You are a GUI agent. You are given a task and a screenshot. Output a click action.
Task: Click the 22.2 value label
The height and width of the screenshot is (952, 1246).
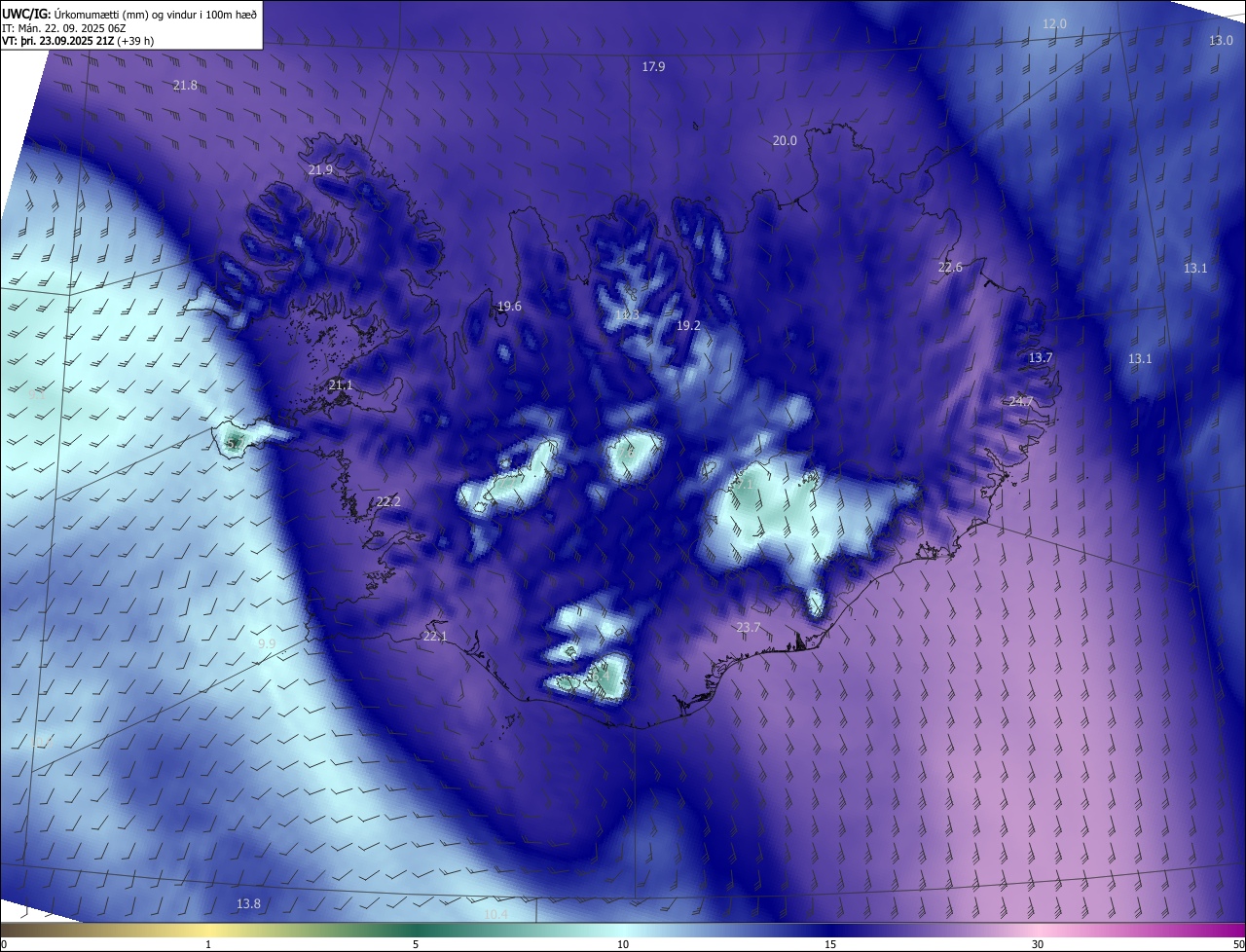pos(388,502)
